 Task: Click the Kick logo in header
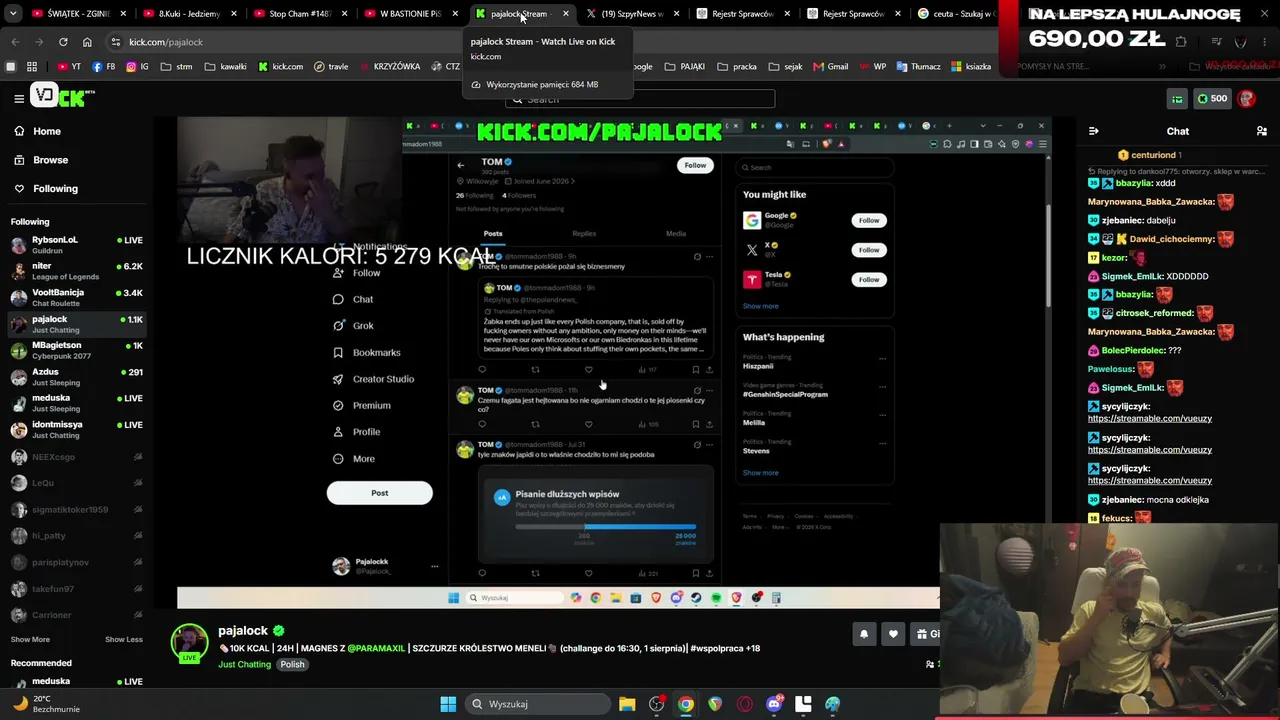point(62,96)
